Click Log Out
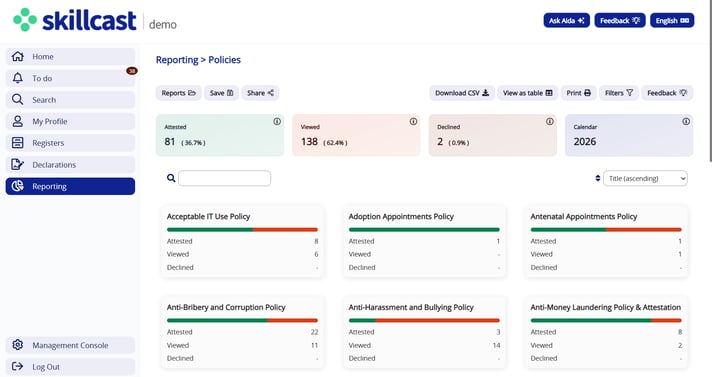 click(x=70, y=367)
